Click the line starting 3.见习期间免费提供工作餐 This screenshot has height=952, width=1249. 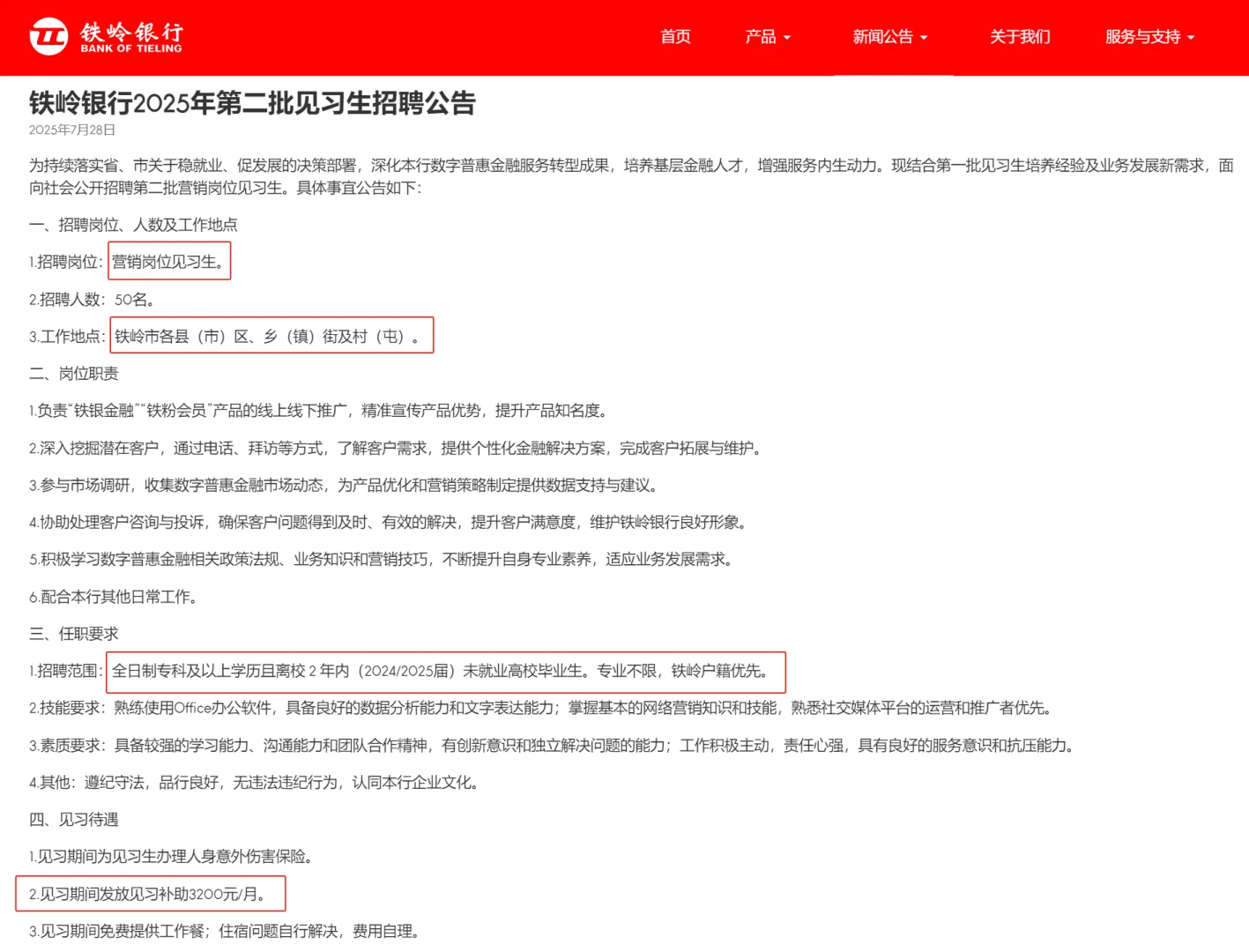point(225,932)
